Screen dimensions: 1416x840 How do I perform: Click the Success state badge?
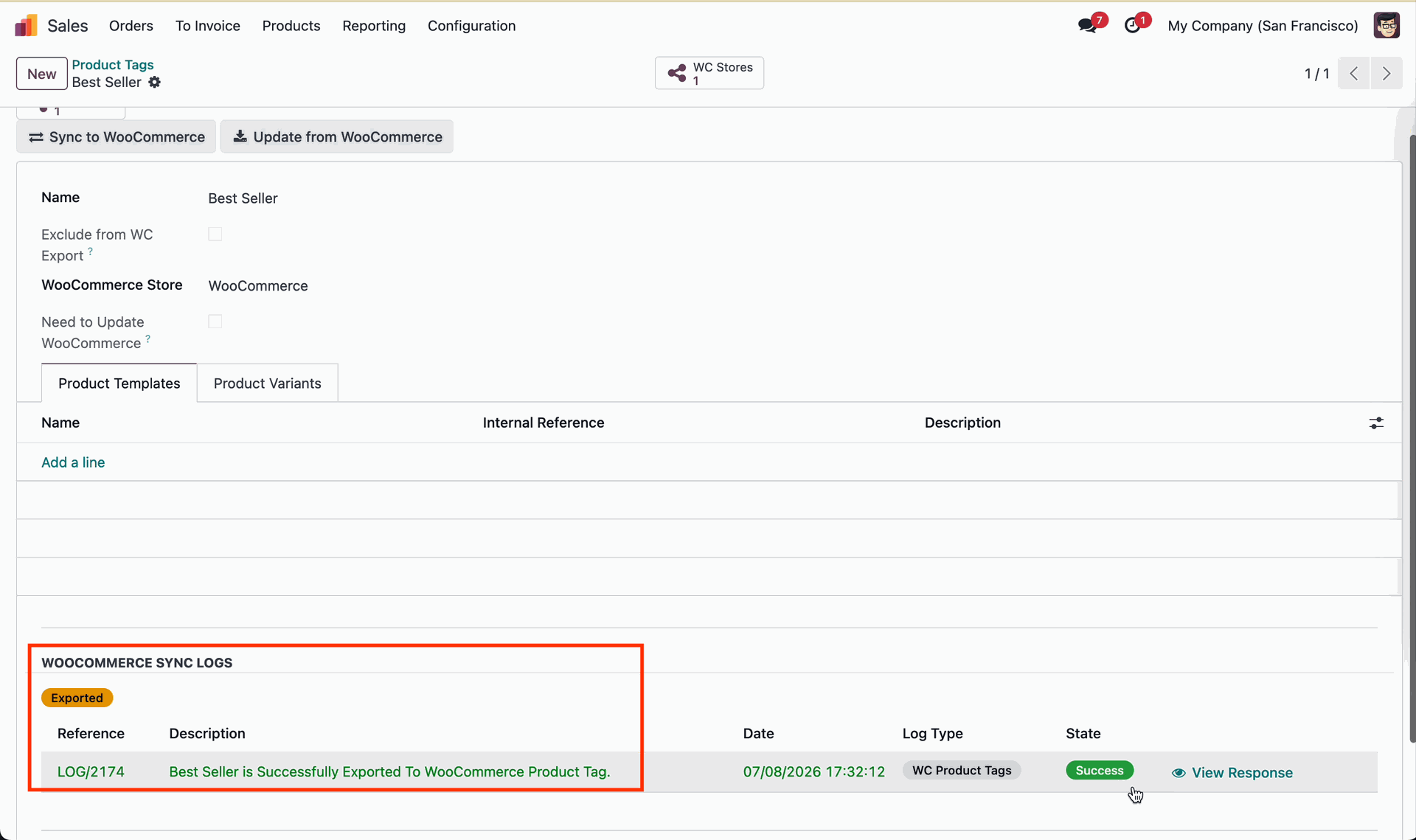pyautogui.click(x=1099, y=771)
